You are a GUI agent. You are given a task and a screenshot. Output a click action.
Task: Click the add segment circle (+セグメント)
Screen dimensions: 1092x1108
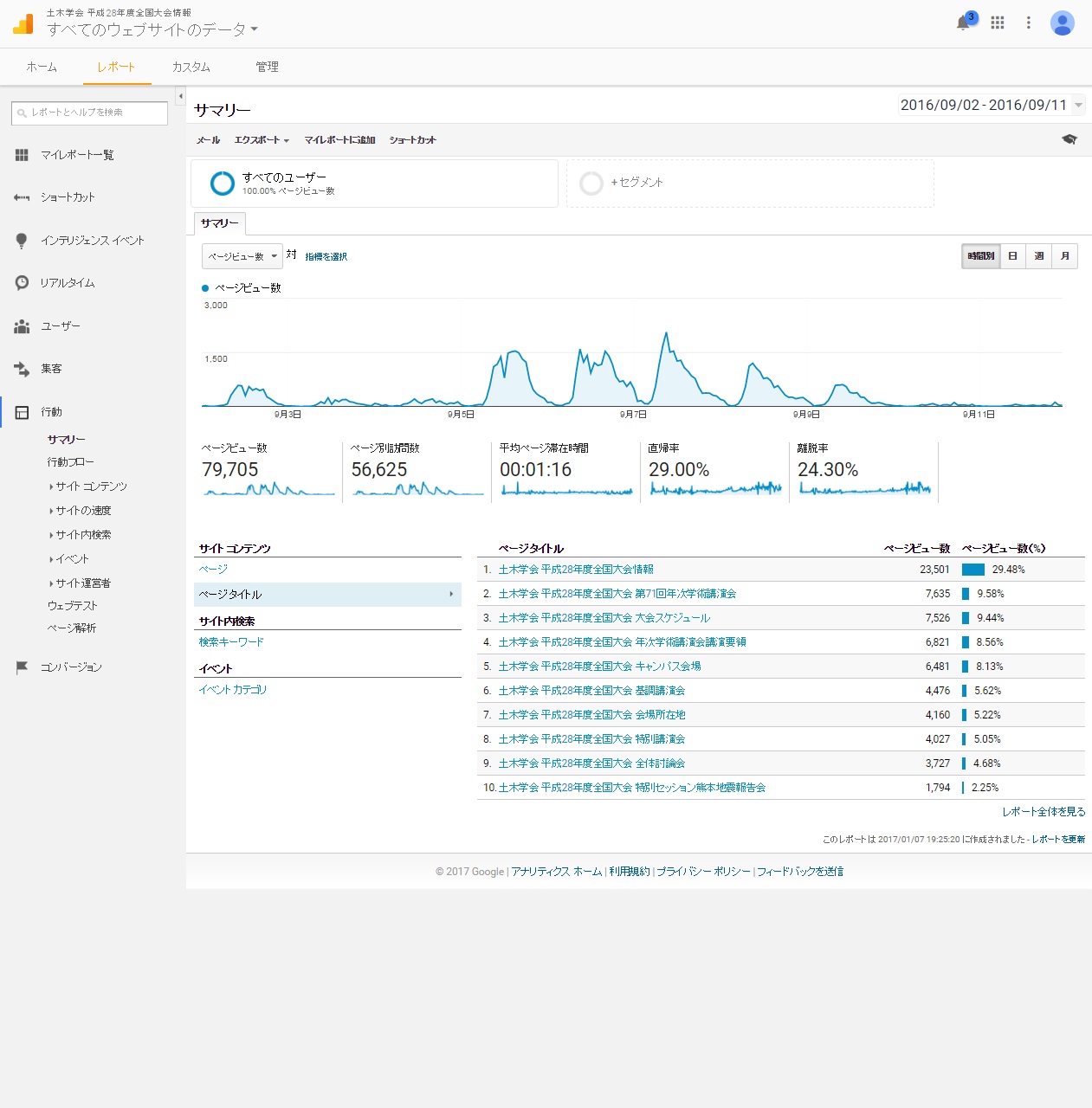coord(591,183)
